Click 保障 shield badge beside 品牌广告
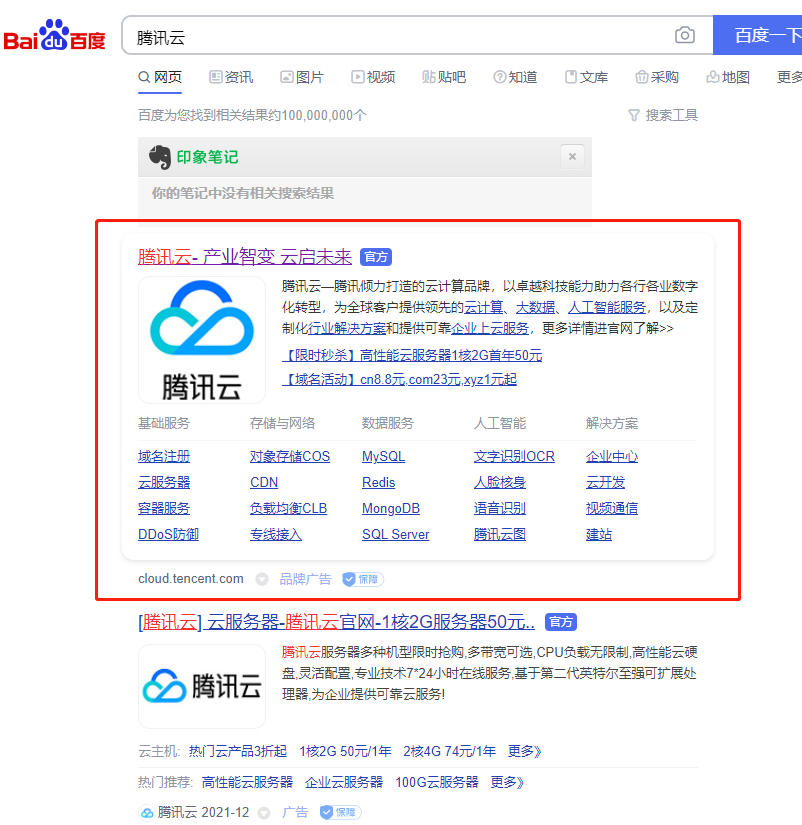The height and width of the screenshot is (825, 802). [x=363, y=579]
